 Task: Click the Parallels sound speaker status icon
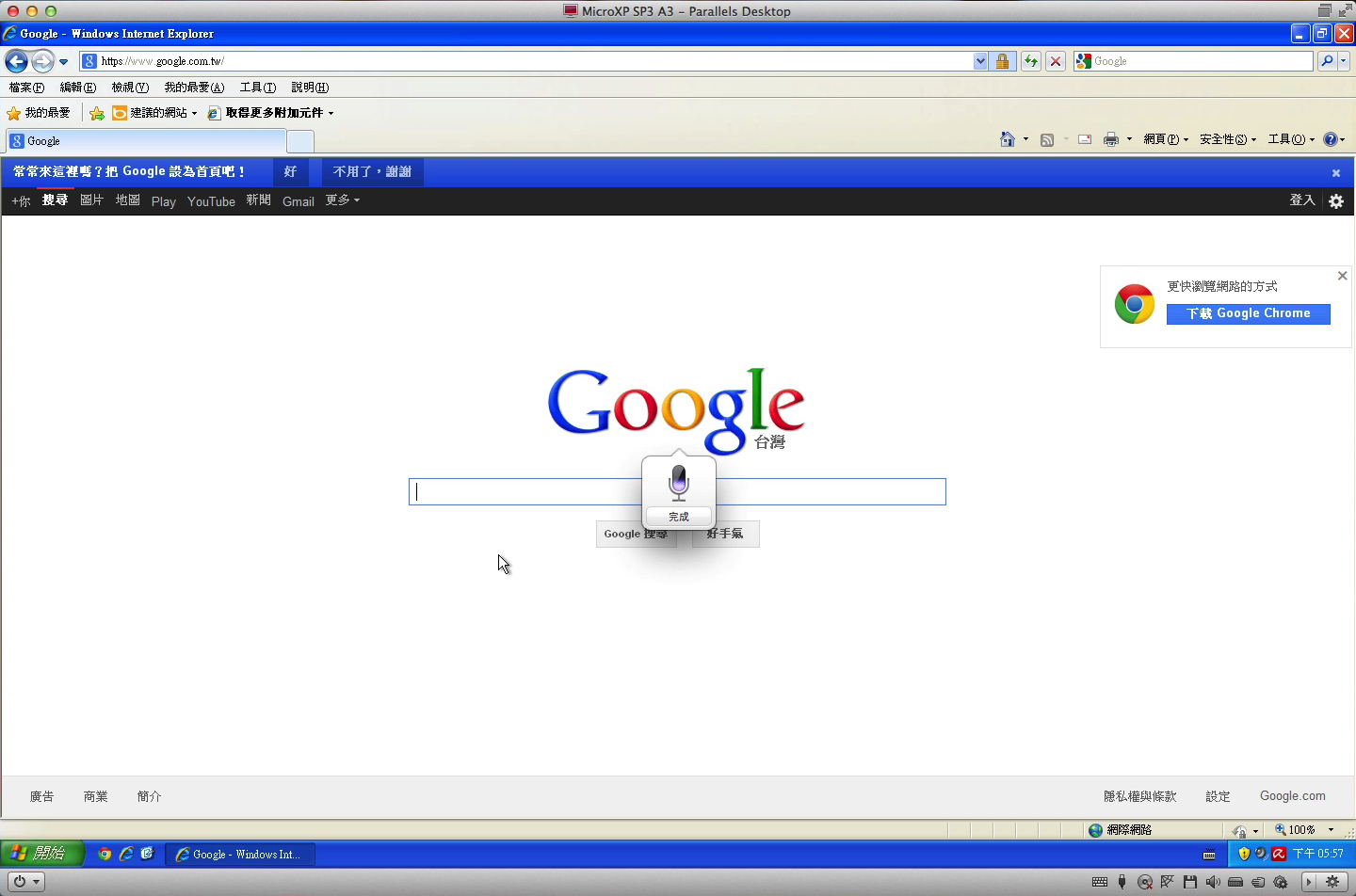pos(1213,882)
